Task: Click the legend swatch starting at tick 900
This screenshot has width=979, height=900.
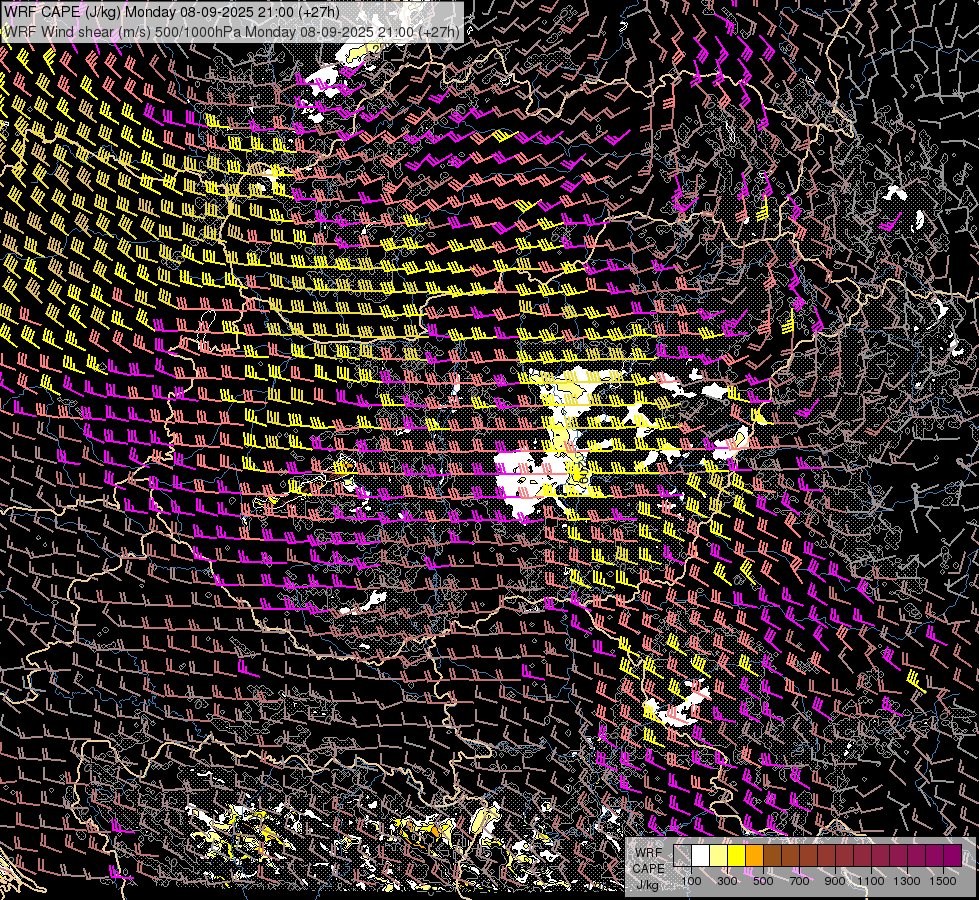Action: (845, 856)
